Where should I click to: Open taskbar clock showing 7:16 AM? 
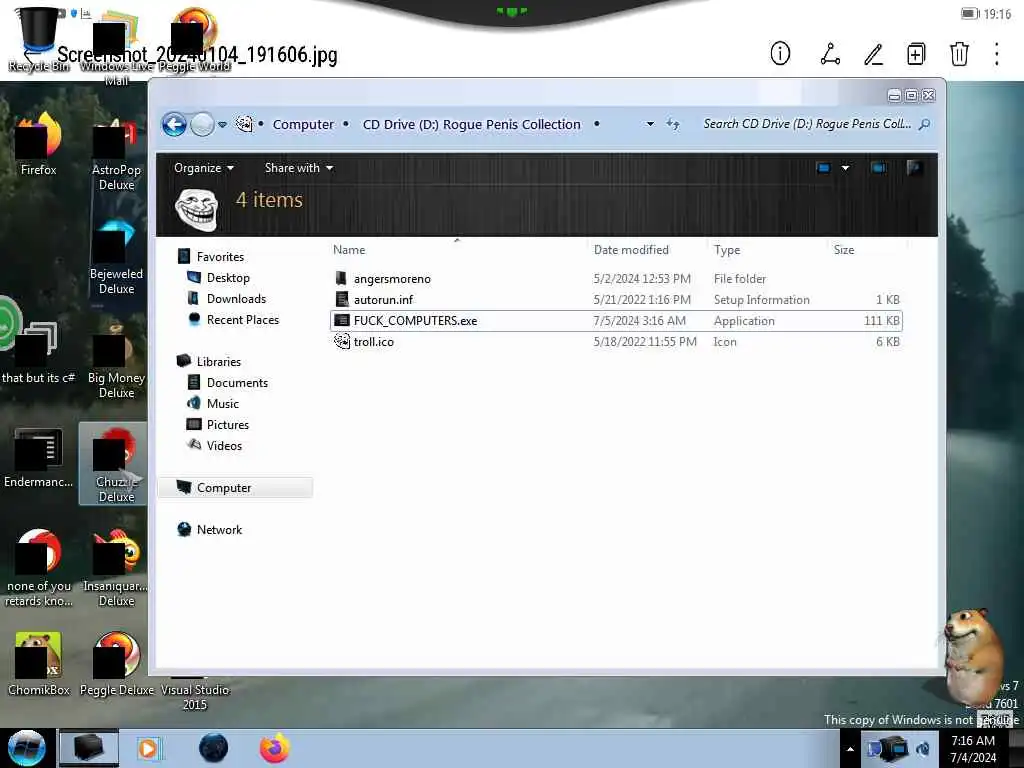(x=973, y=748)
